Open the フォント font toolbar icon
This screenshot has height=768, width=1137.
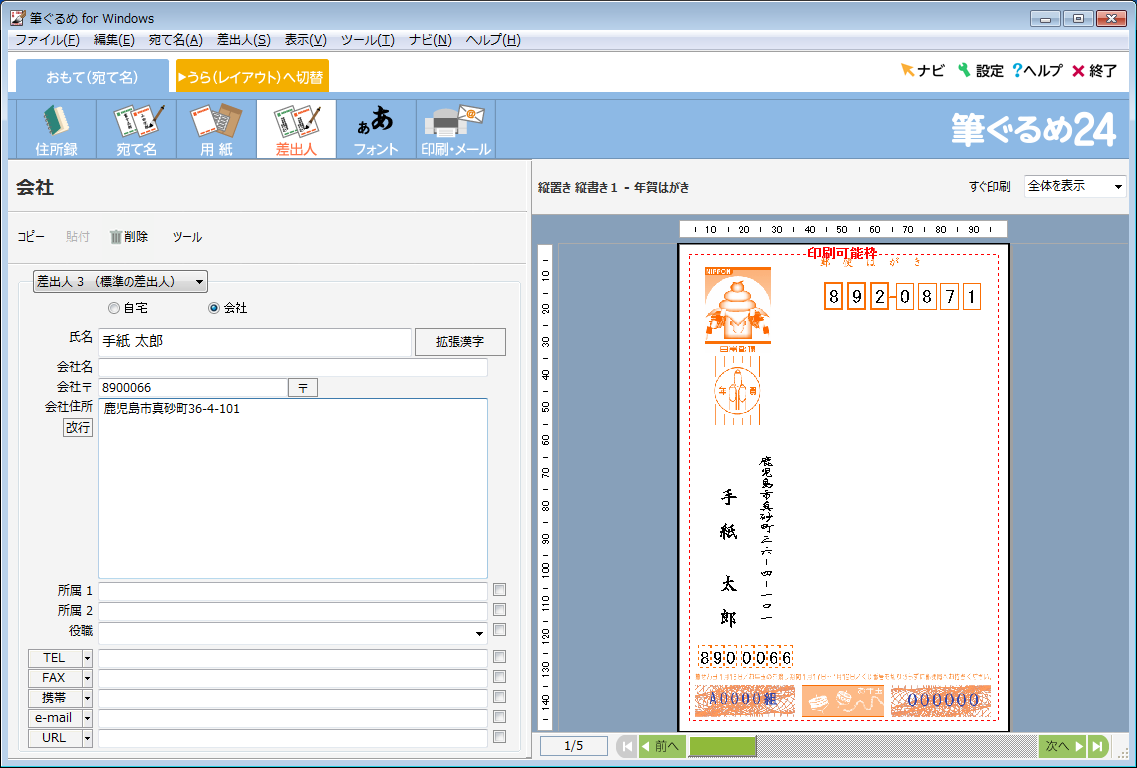click(x=376, y=129)
